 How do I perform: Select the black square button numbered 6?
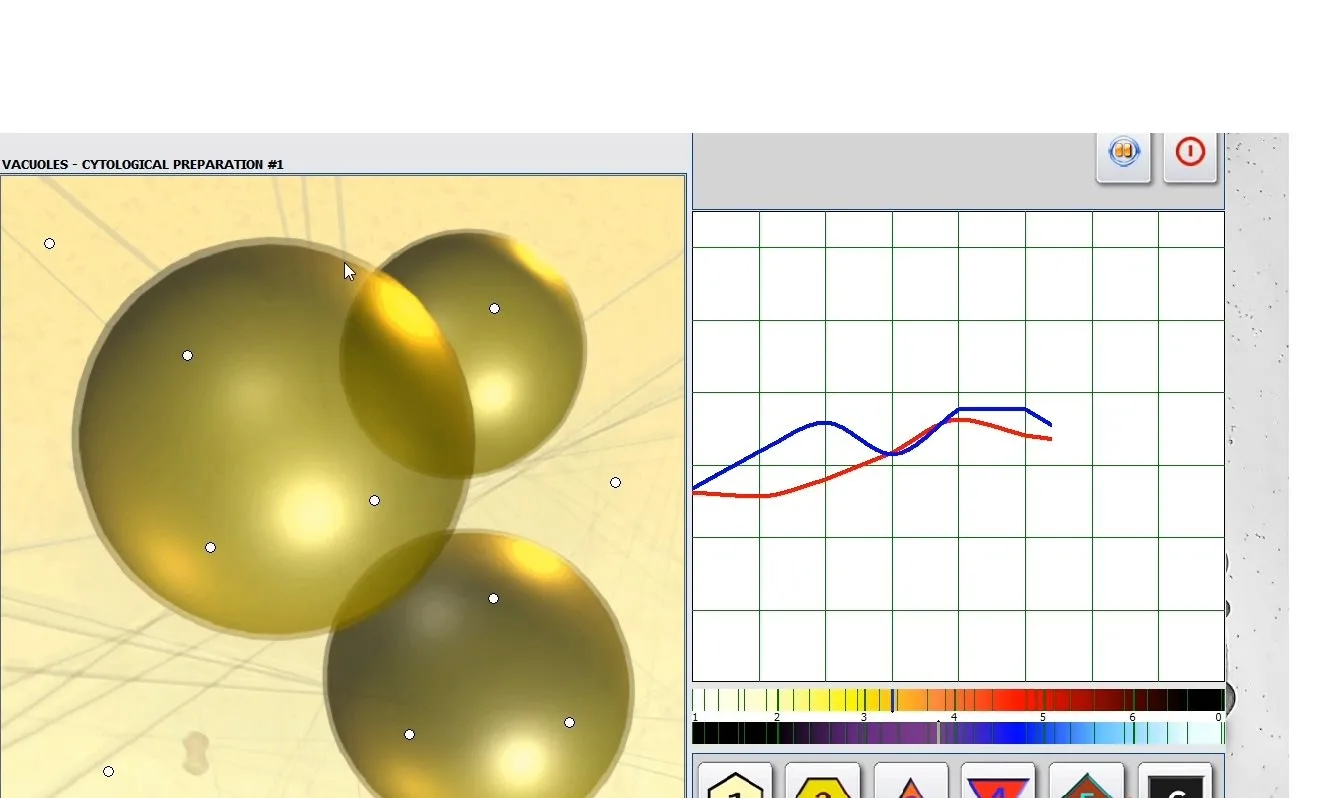coord(1175,781)
